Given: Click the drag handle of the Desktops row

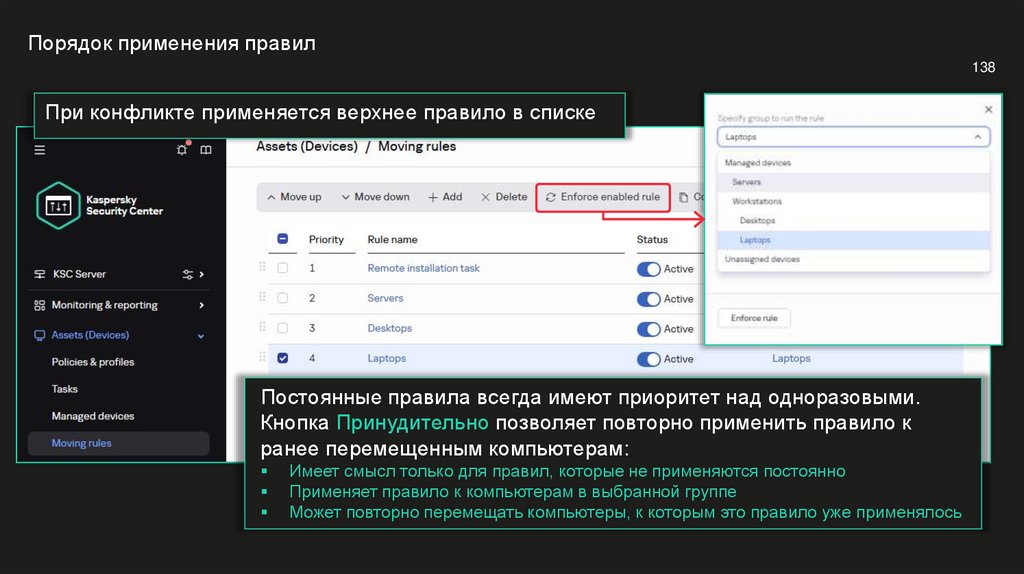Looking at the screenshot, I should click(x=263, y=327).
